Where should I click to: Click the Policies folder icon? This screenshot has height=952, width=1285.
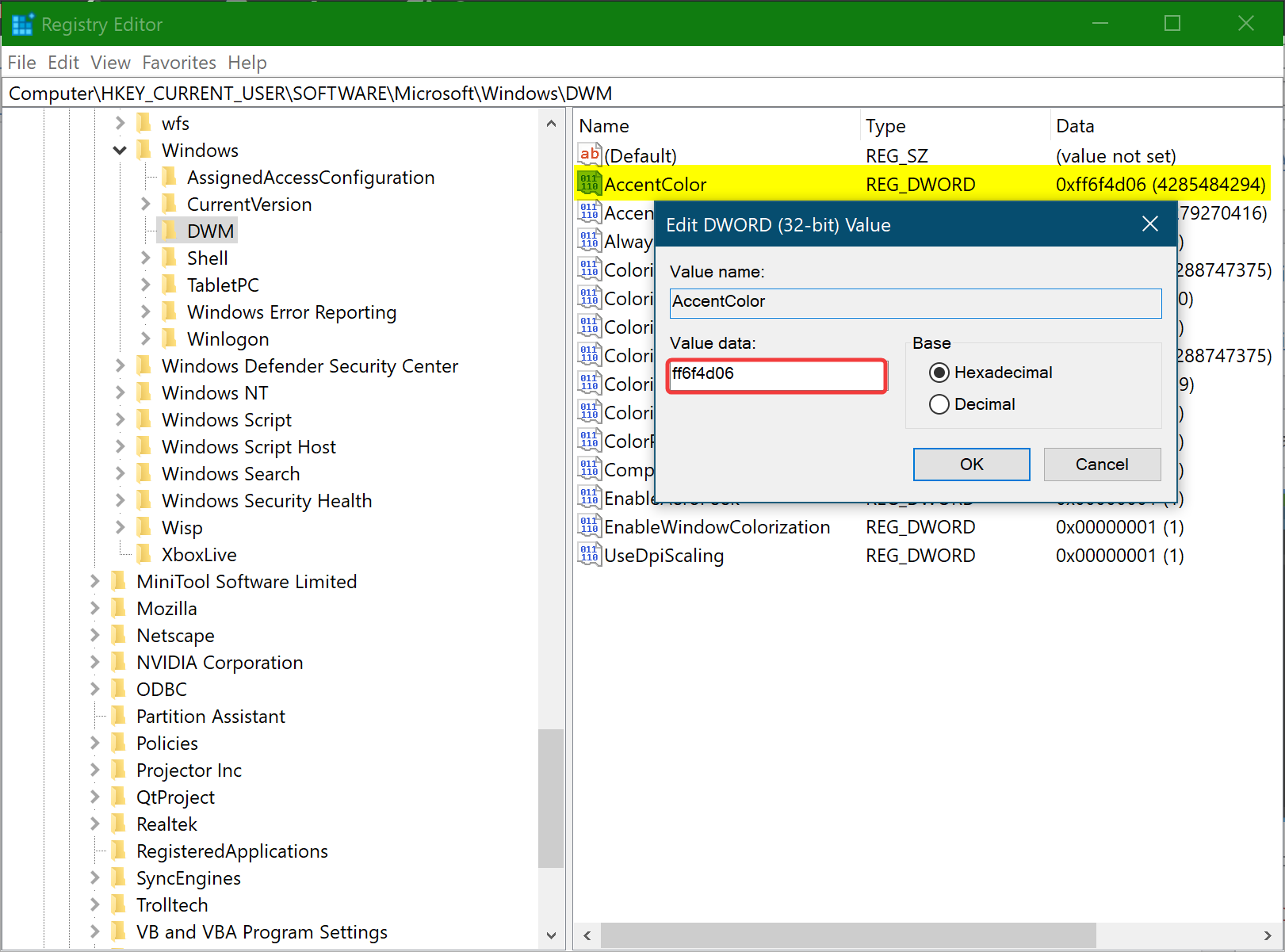tap(118, 743)
